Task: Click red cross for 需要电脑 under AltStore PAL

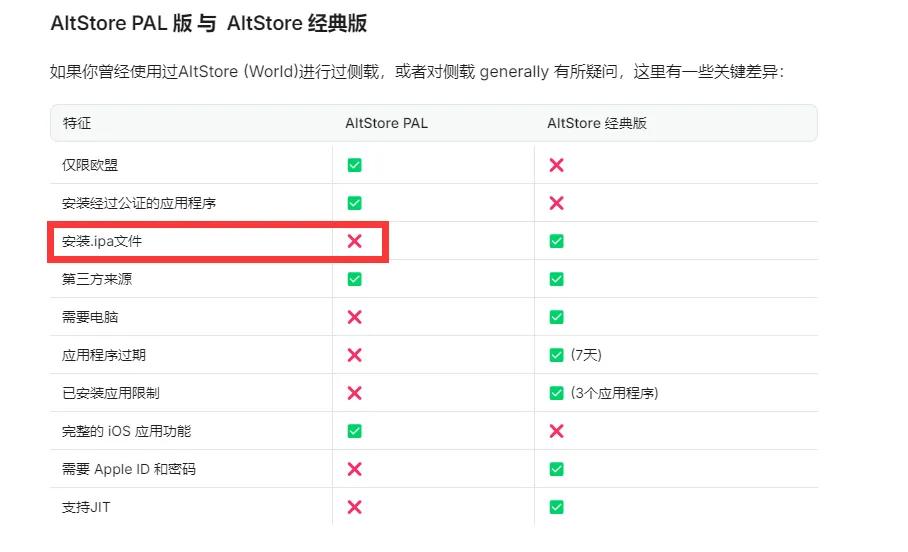Action: pyautogui.click(x=354, y=317)
